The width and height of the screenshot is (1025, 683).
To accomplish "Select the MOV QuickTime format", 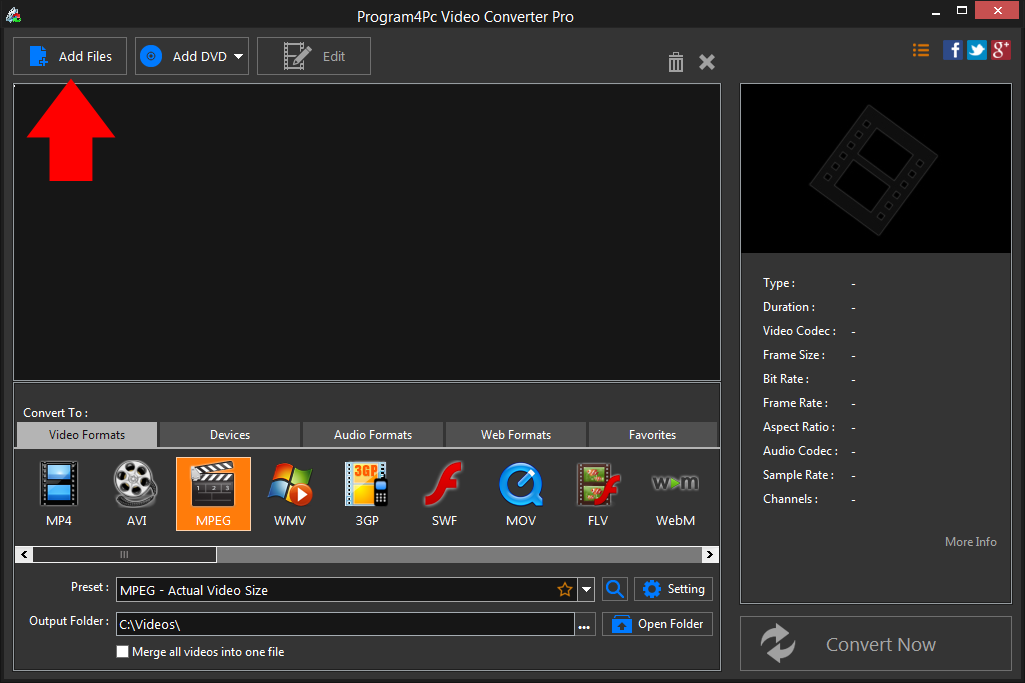I will 520,493.
